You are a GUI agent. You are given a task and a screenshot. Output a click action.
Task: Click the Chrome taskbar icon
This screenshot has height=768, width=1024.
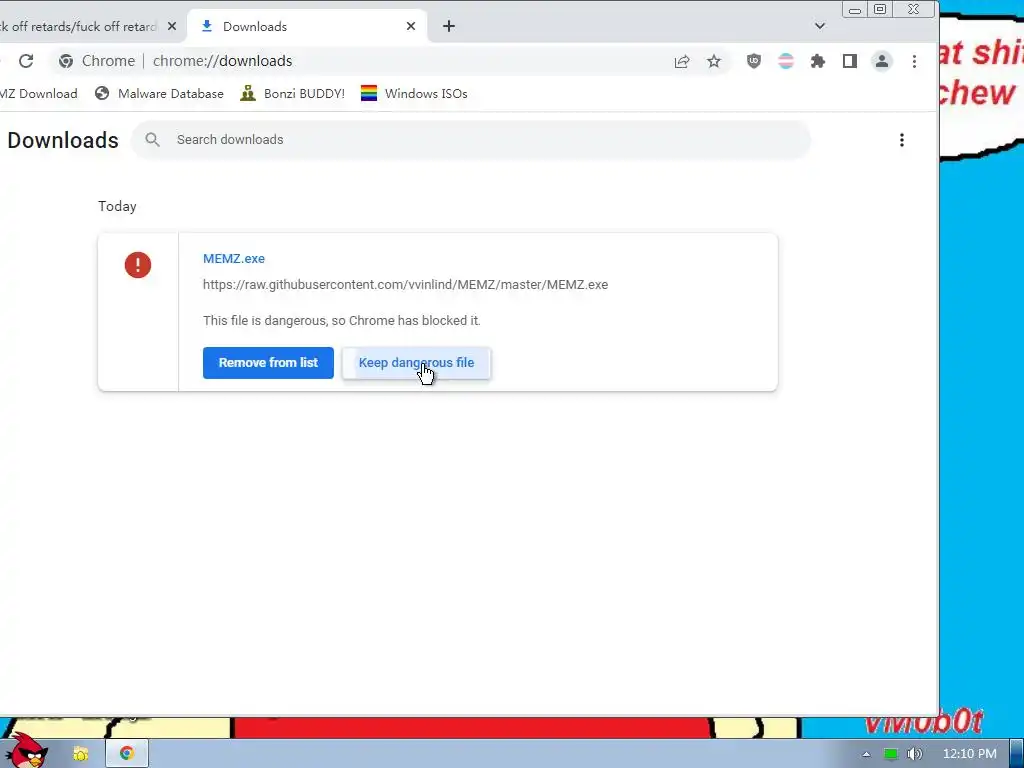click(127, 754)
